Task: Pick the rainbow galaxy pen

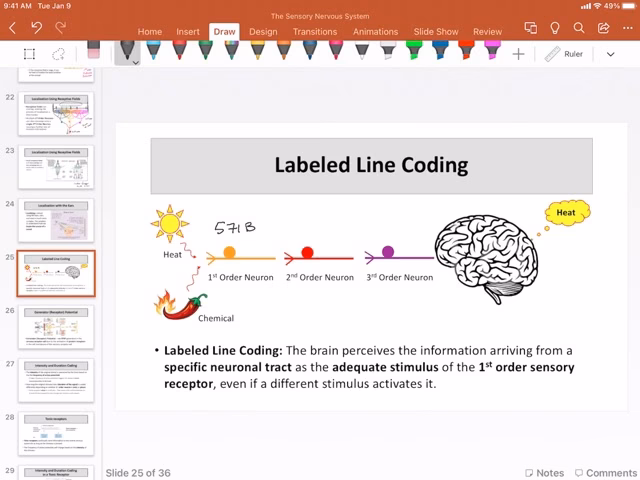Action: pos(231,50)
